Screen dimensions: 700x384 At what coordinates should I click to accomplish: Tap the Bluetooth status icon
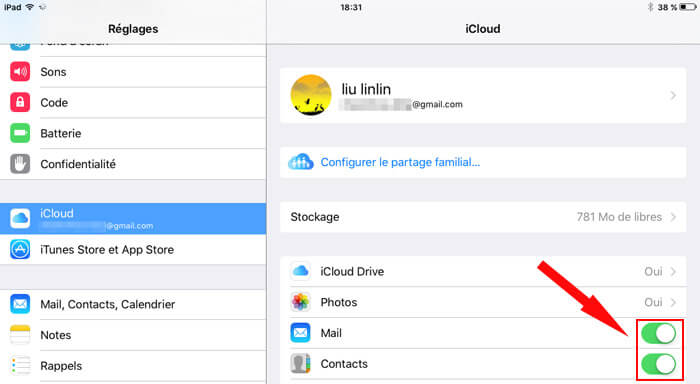(650, 7)
